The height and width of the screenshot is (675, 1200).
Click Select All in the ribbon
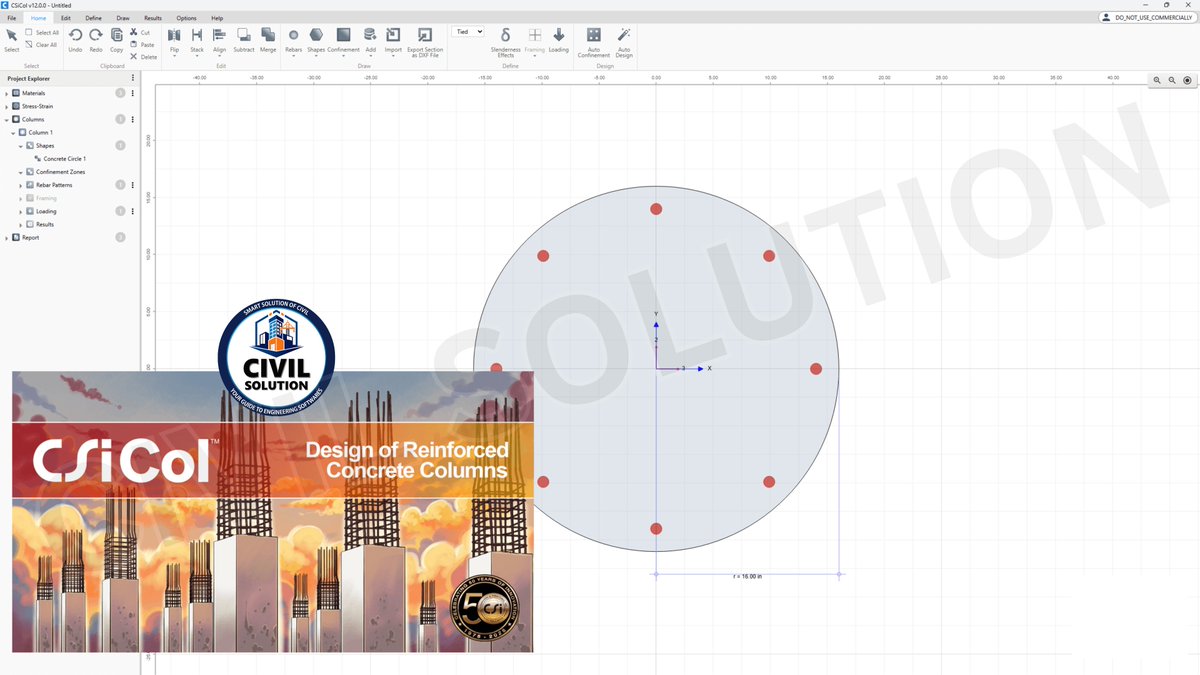(x=42, y=33)
